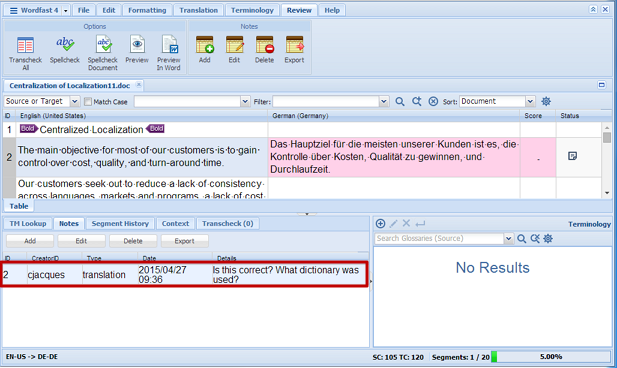Open filter bar settings gear
The height and width of the screenshot is (368, 617).
point(546,102)
